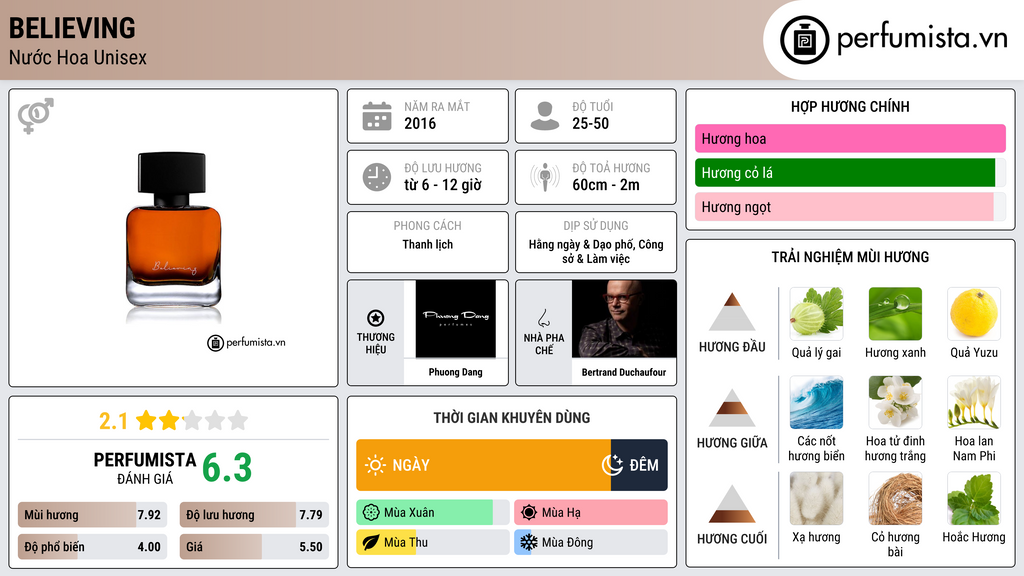The image size is (1024, 576).
Task: Click the BELIEVING product title
Action: (72, 29)
